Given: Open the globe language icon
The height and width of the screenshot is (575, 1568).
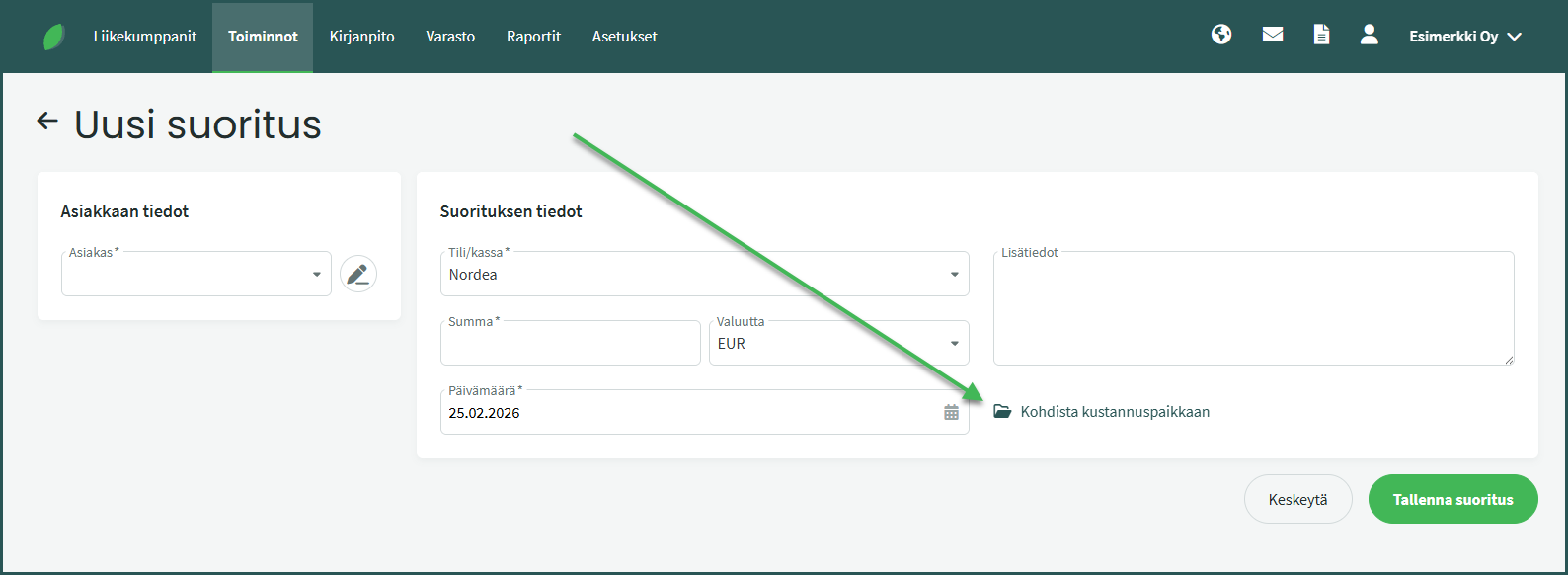Looking at the screenshot, I should click(x=1221, y=35).
